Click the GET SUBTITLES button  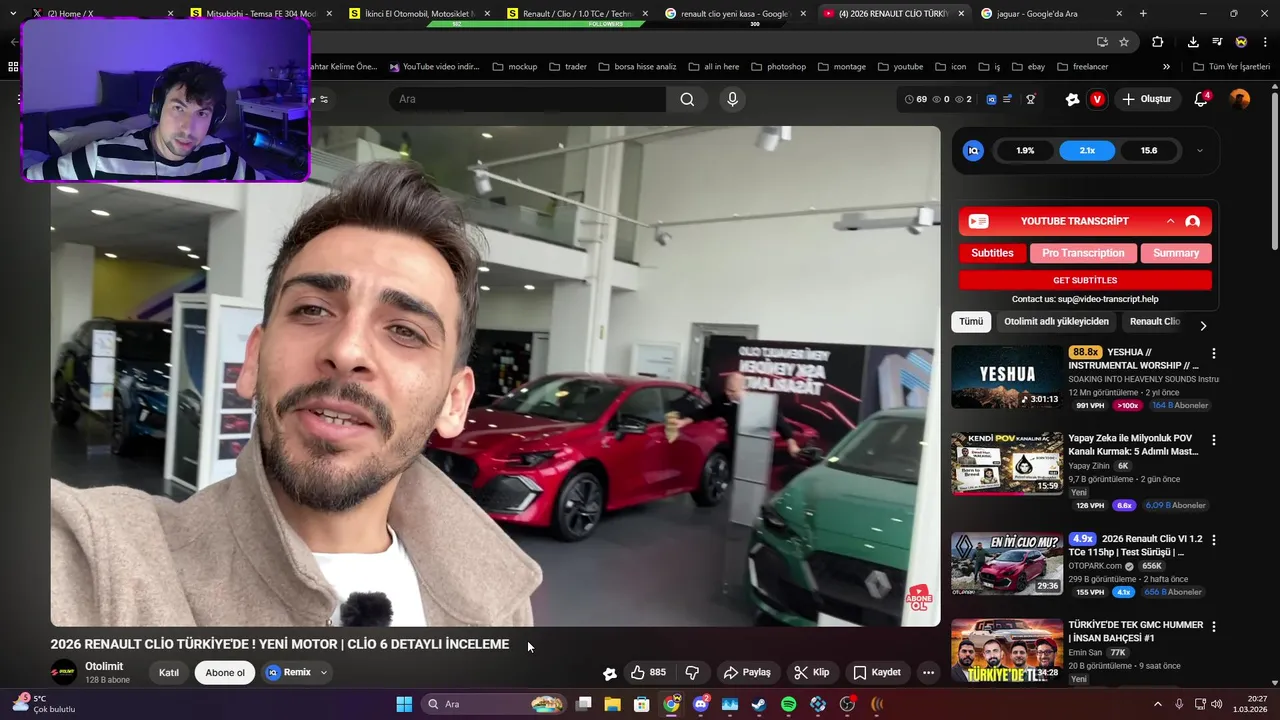1085,280
